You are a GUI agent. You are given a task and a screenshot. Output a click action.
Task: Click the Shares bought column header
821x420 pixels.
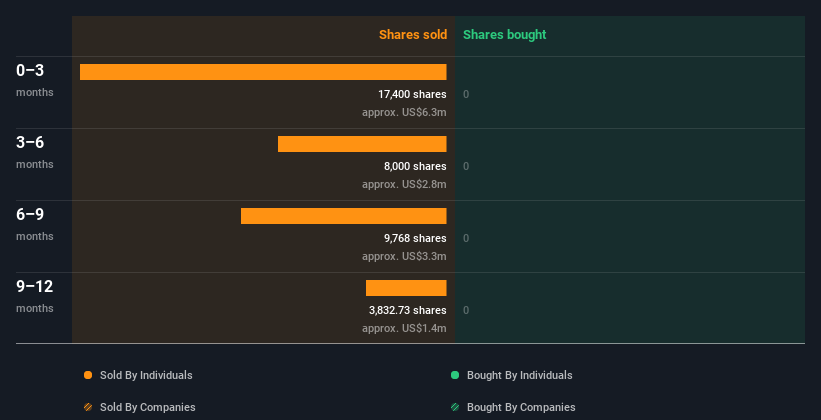tap(504, 35)
